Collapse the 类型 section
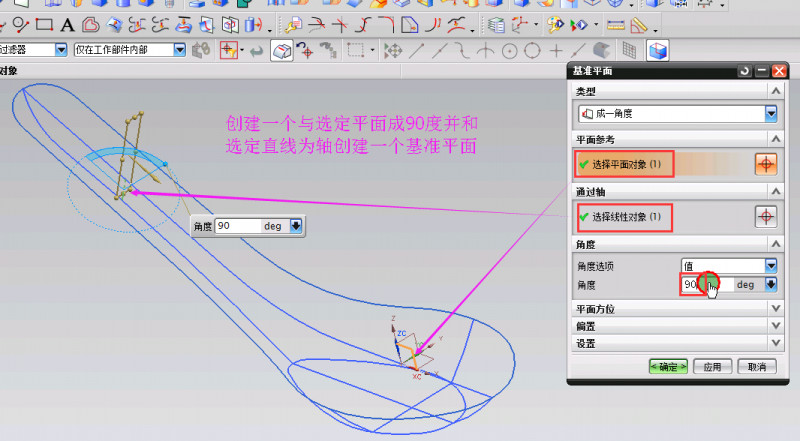 pyautogui.click(x=776, y=91)
